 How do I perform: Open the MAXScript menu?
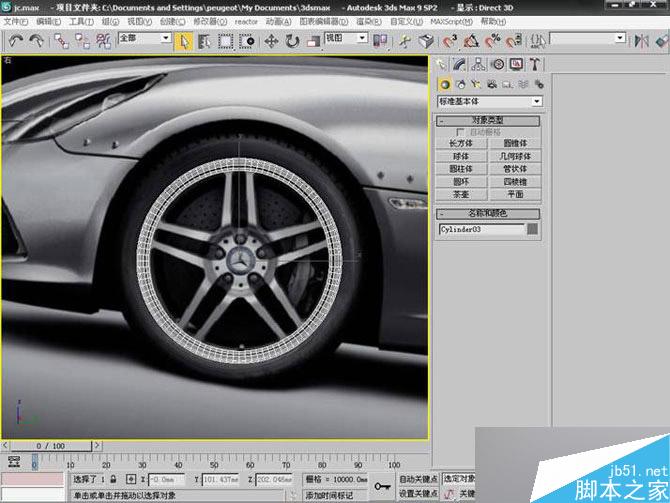point(451,20)
